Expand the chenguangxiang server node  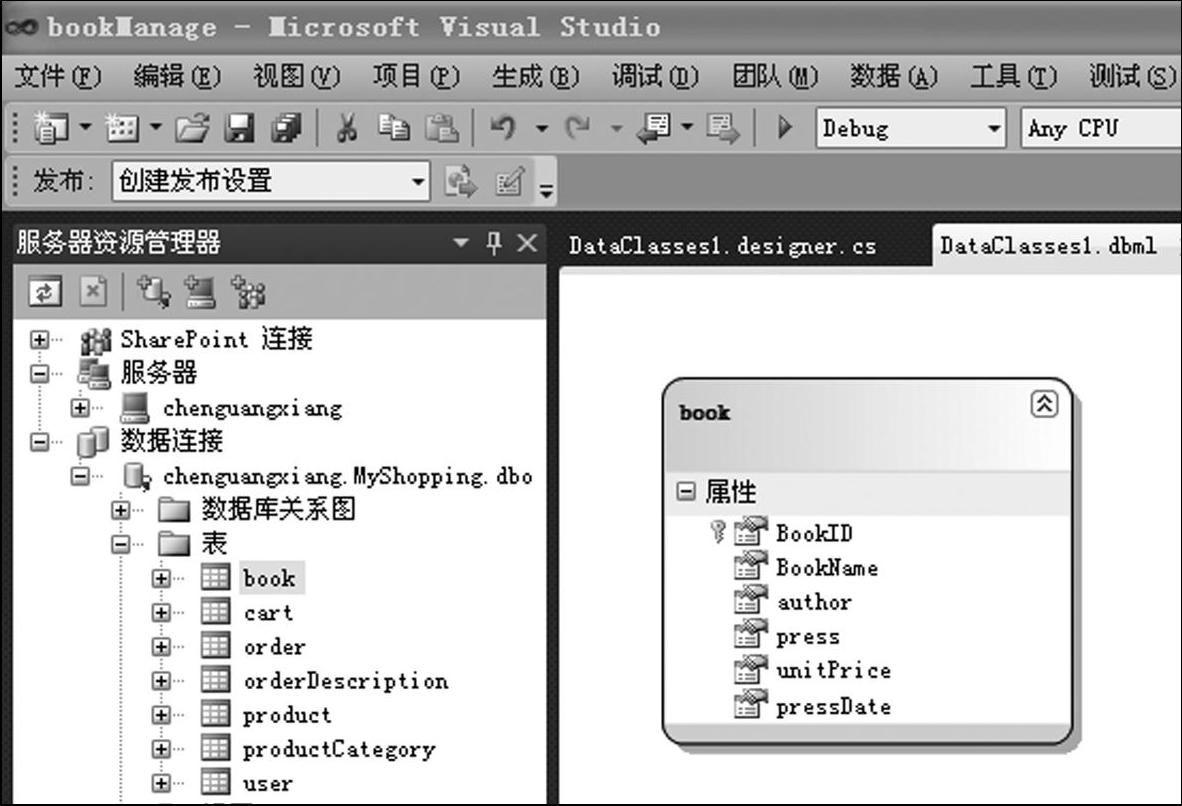point(80,408)
